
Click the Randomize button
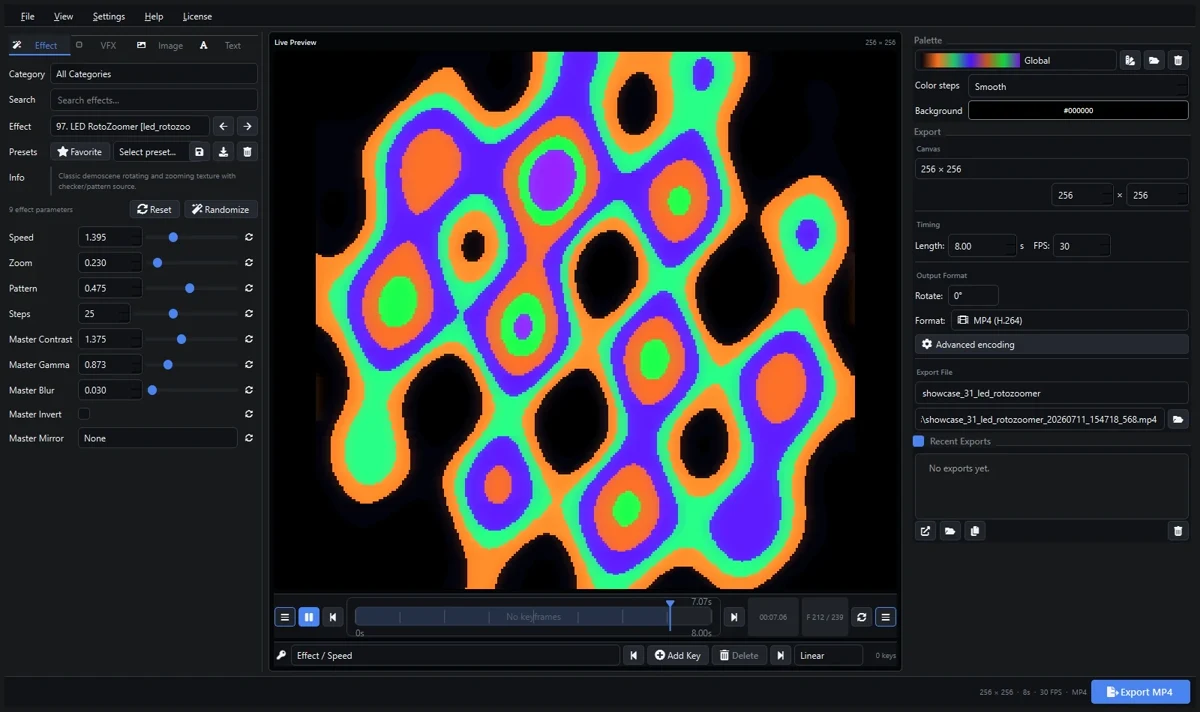click(221, 209)
